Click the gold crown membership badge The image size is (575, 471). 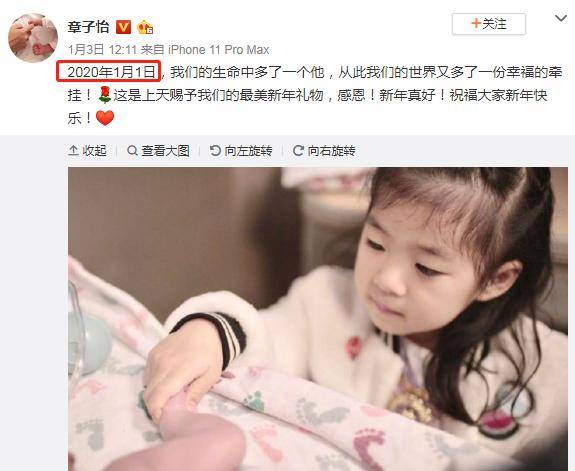pos(144,28)
